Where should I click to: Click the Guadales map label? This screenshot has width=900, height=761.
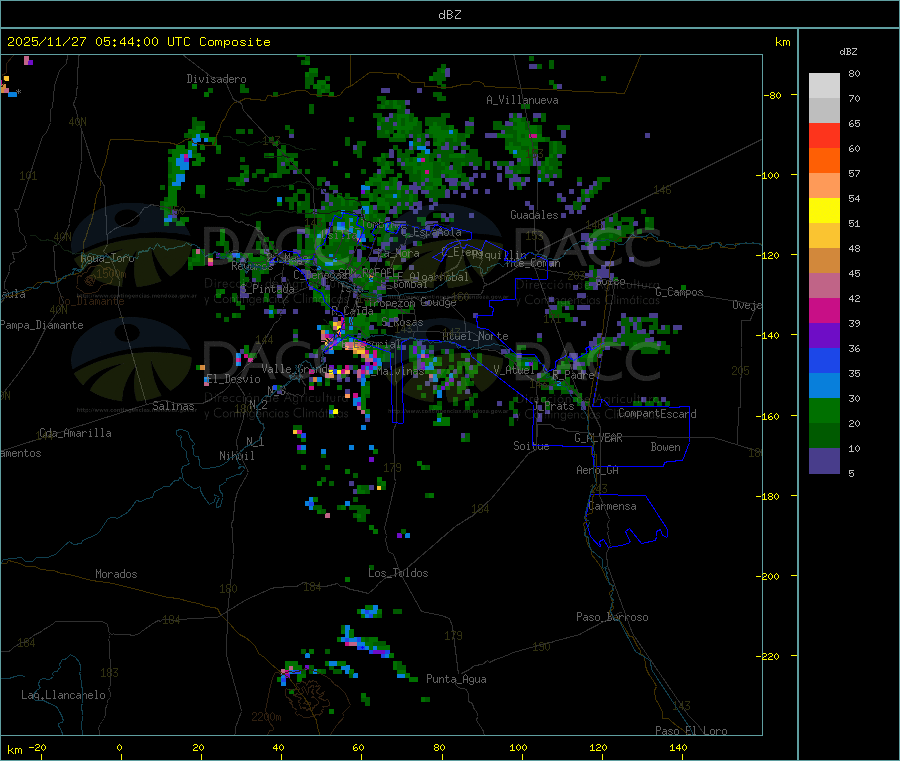534,215
